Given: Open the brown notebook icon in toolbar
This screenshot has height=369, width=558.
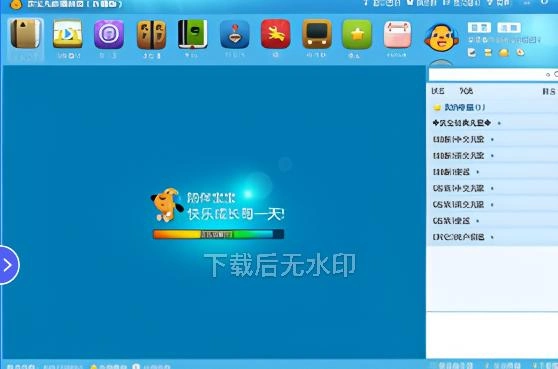Looking at the screenshot, I should coord(25,34).
